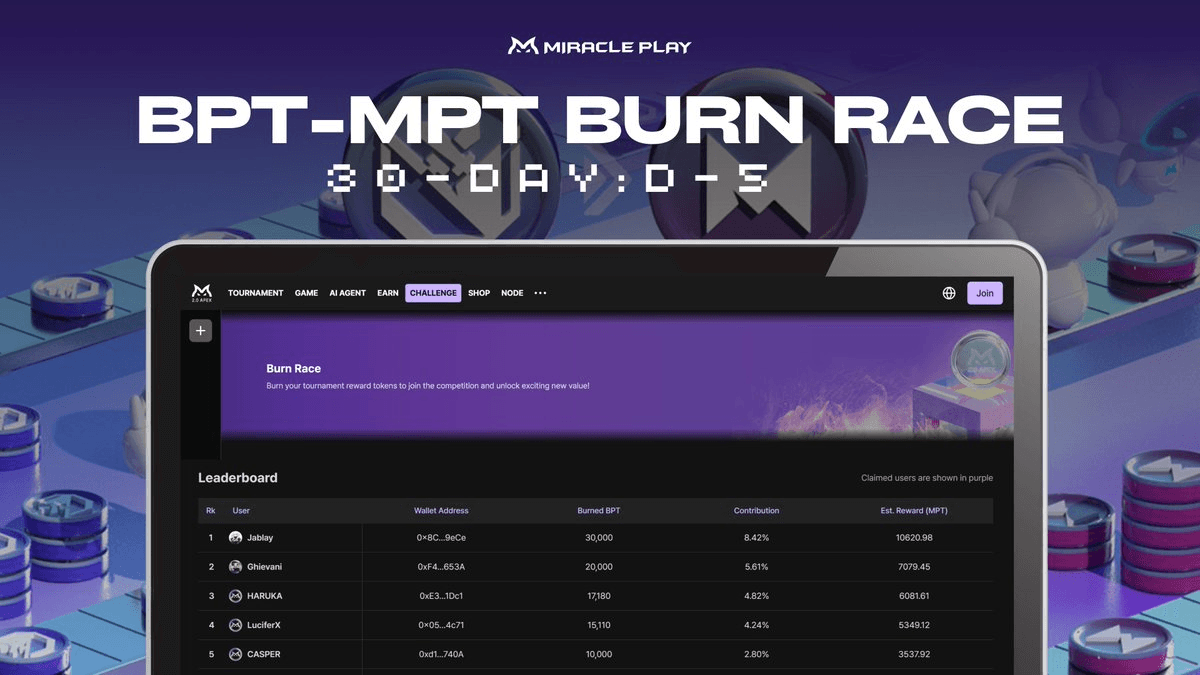Screen dimensions: 1200x675
Task: Click the user name HARUKA
Action: click(265, 596)
